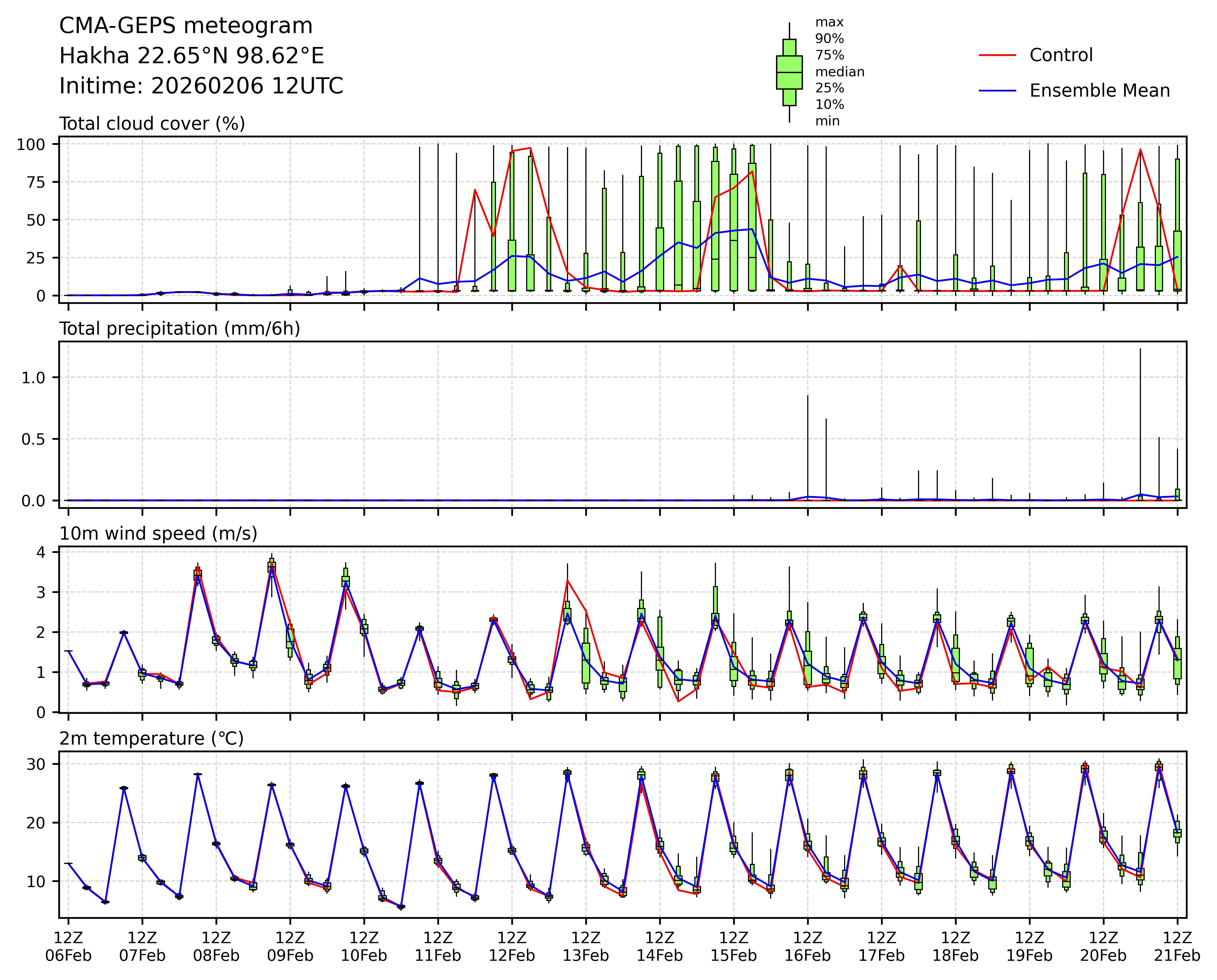Click the '12Z 16Feb' x-axis tick label
Viewport: 1217px width, 980px height.
coord(807,947)
